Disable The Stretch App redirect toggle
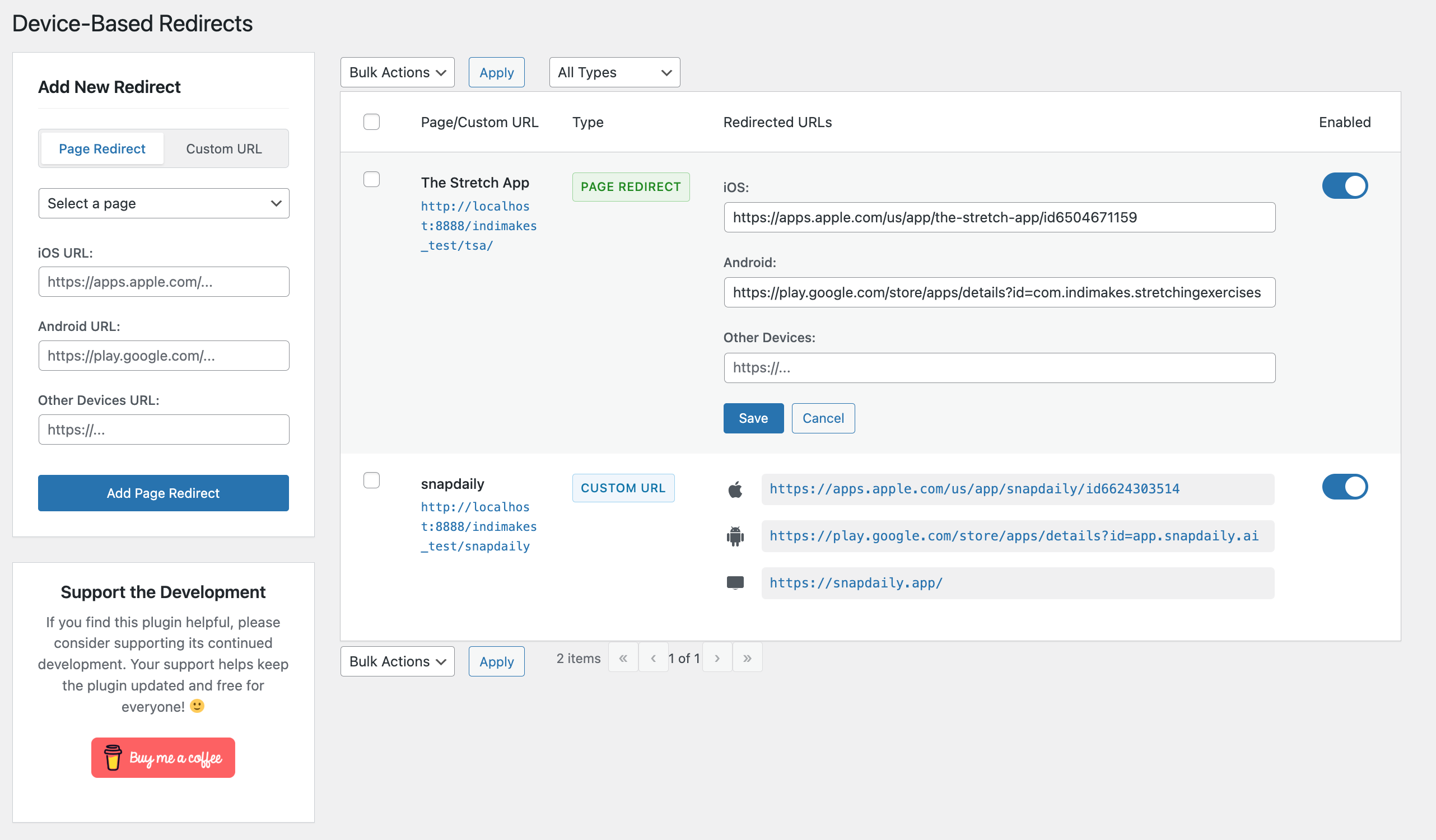The height and width of the screenshot is (840, 1436). pos(1345,186)
